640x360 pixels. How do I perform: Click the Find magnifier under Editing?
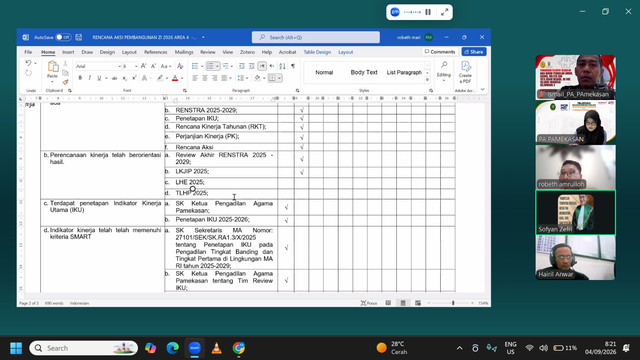[444, 65]
